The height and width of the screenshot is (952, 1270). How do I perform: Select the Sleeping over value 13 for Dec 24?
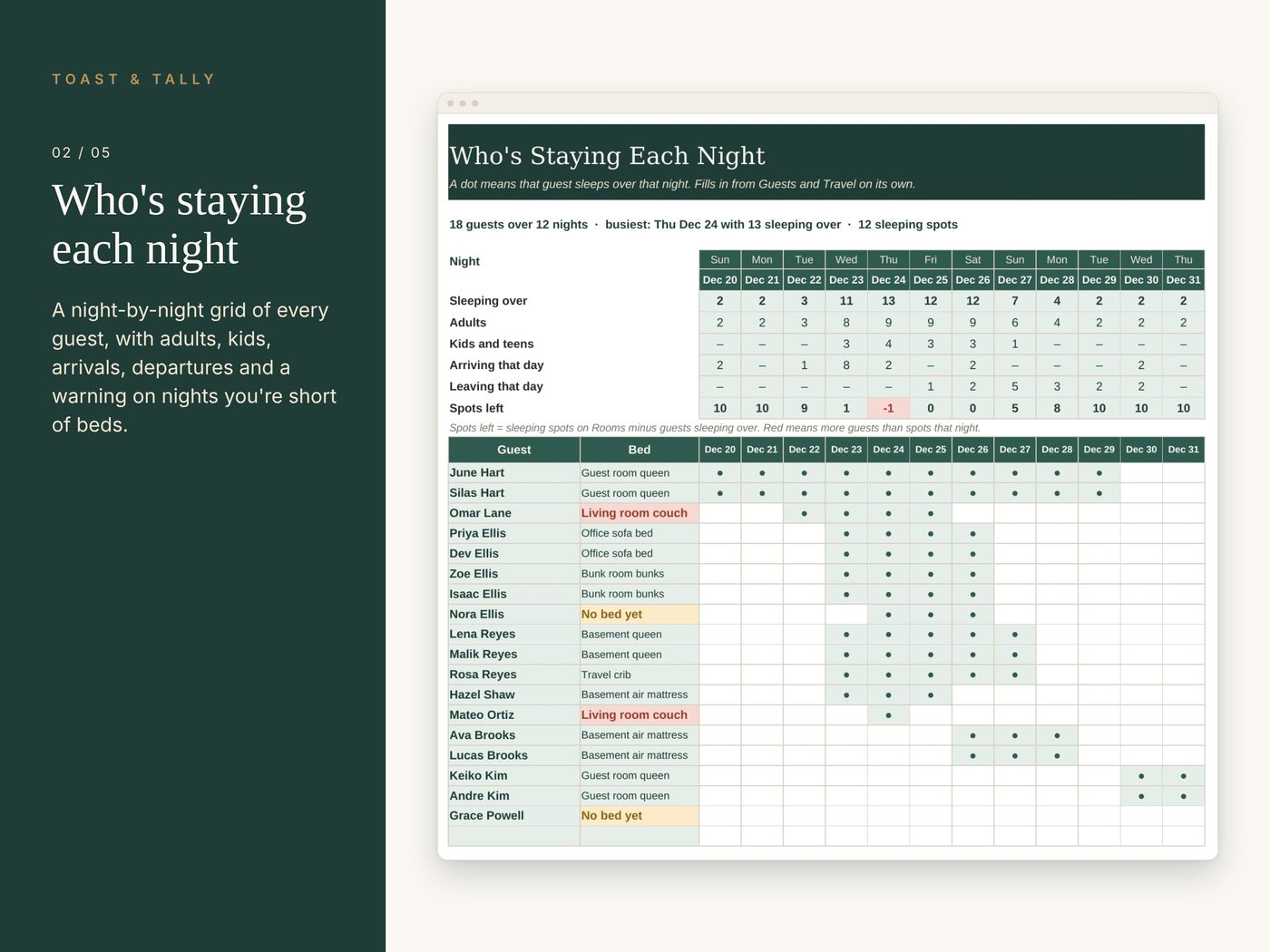pyautogui.click(x=888, y=301)
